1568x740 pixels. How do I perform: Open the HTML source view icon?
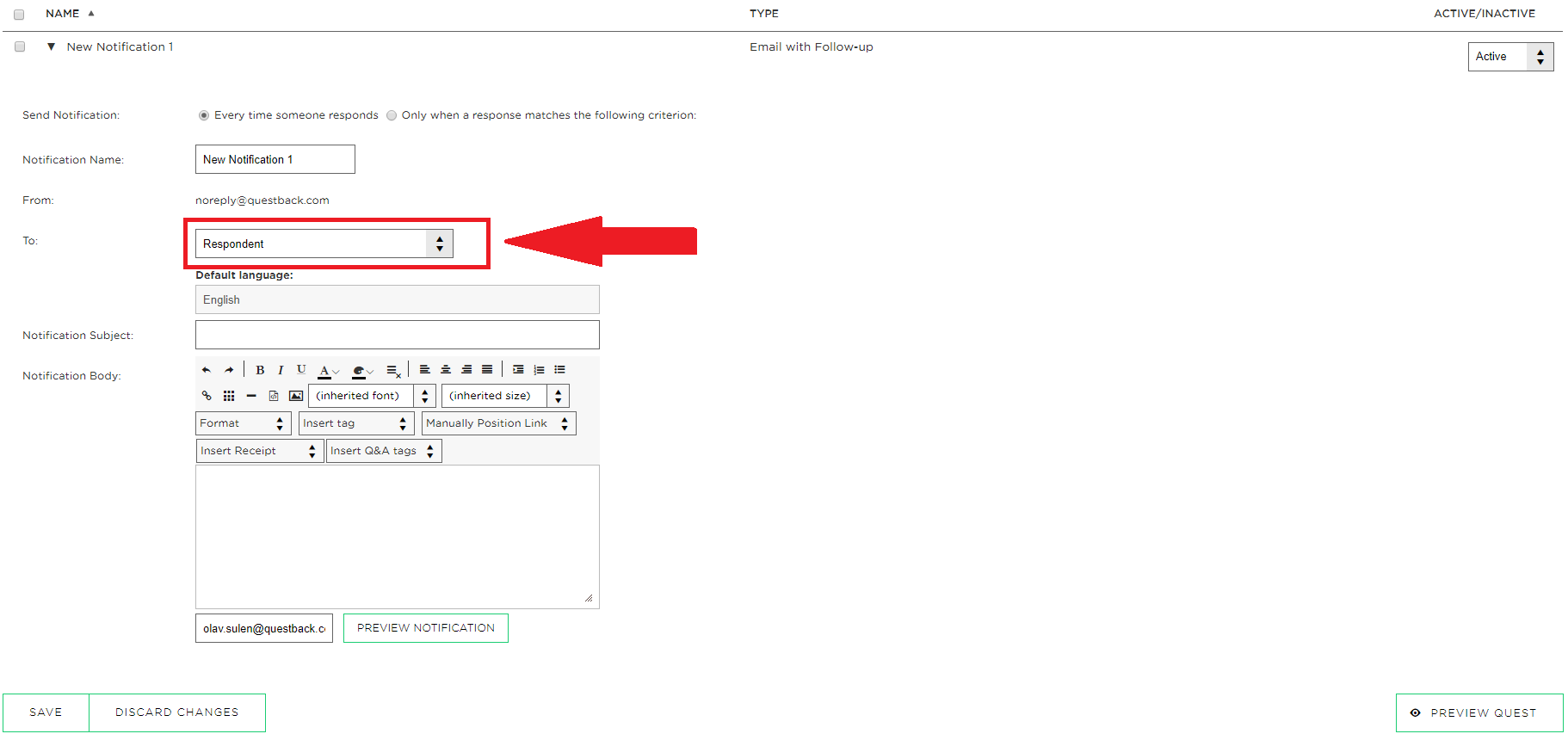274,396
